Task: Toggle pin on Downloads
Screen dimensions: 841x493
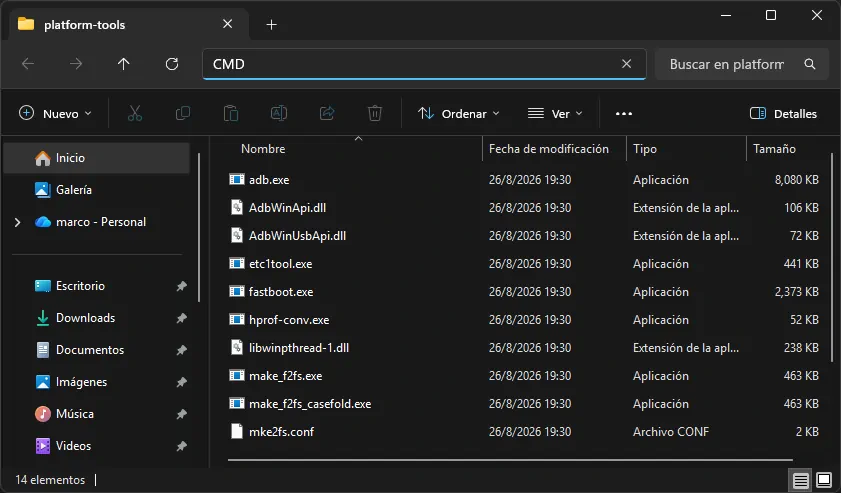Action: [182, 318]
